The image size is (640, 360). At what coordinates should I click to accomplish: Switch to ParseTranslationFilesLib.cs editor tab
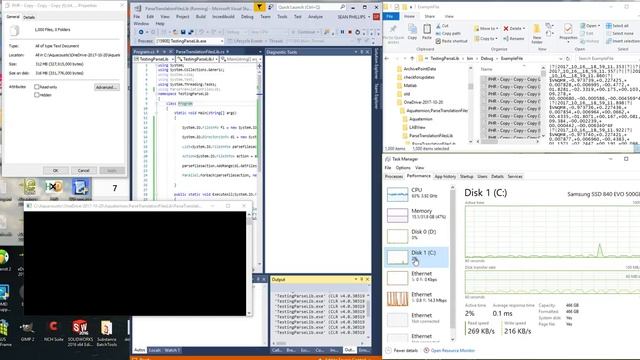tap(200, 52)
